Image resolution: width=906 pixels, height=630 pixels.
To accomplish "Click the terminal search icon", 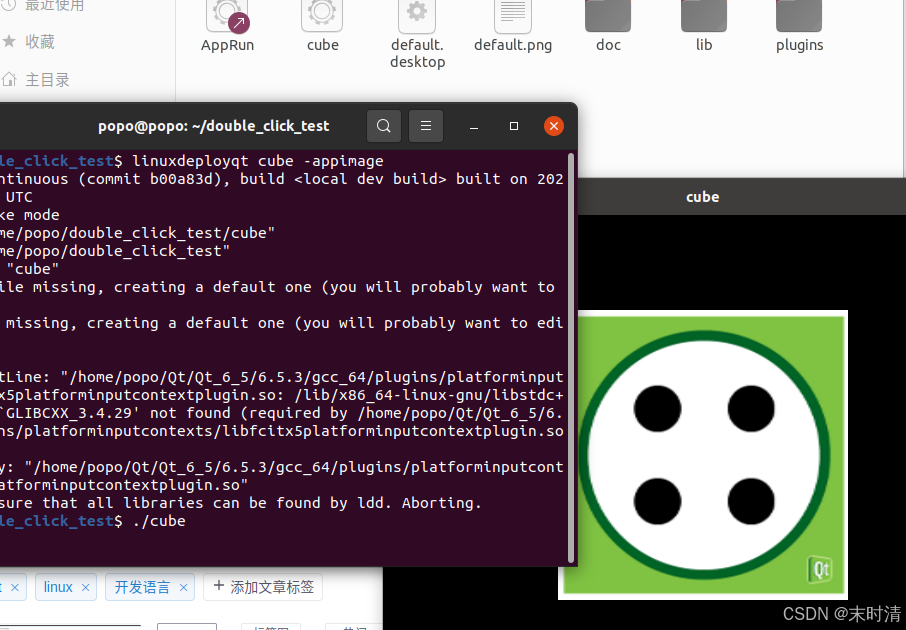I will click(x=384, y=126).
